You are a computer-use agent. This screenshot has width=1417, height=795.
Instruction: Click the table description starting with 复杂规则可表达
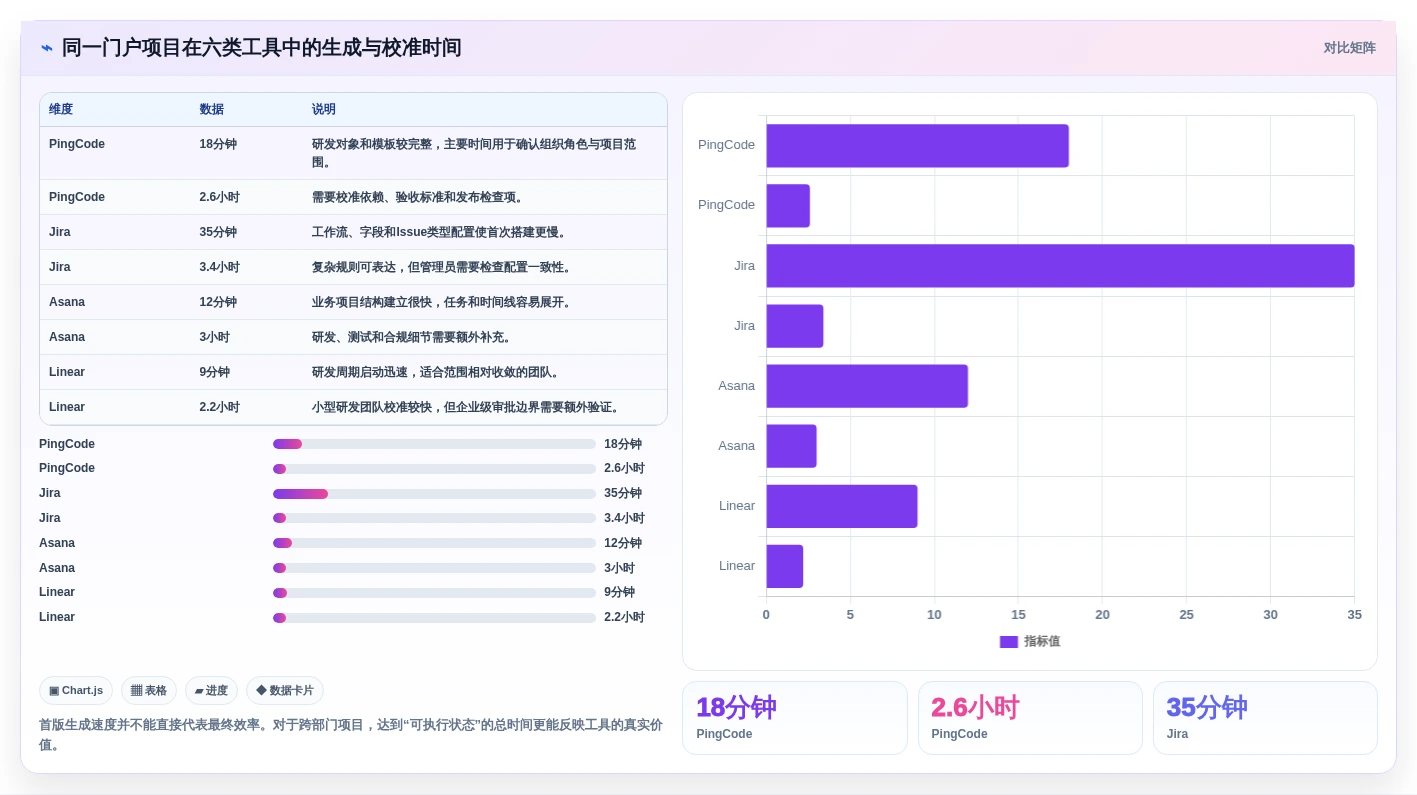click(443, 267)
